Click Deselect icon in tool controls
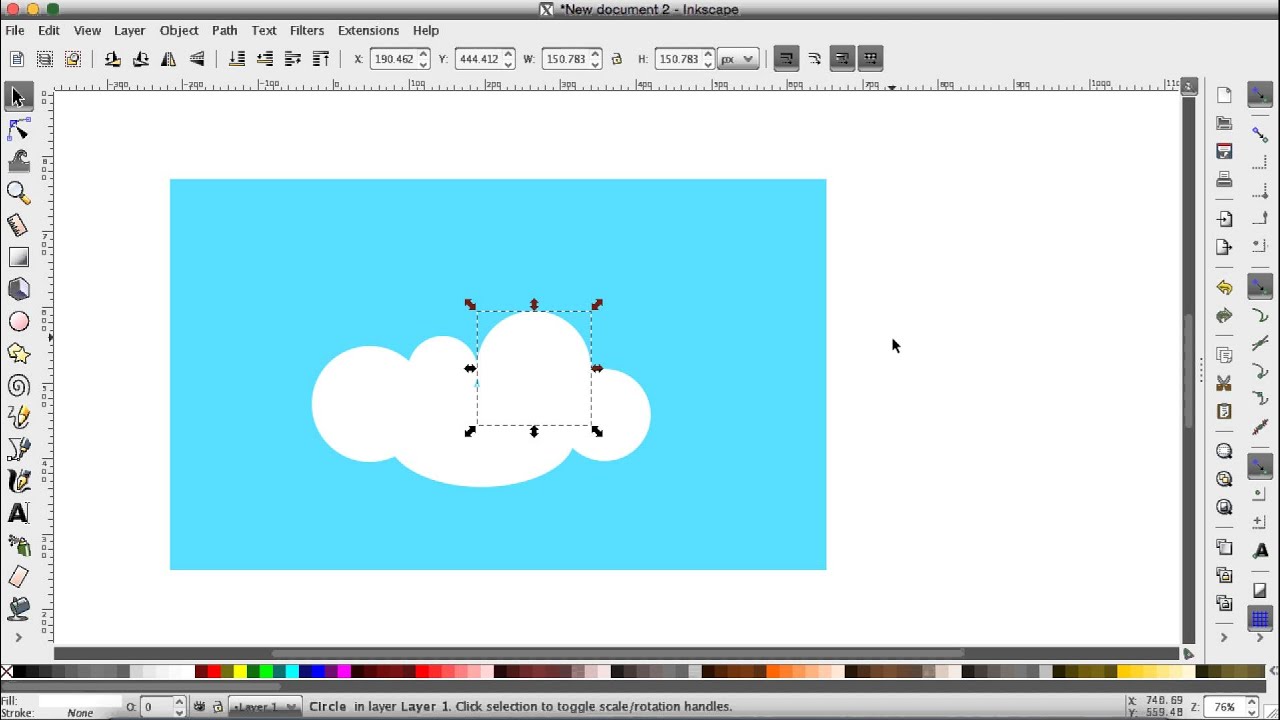Screen dimensions: 1280x720 [73, 59]
